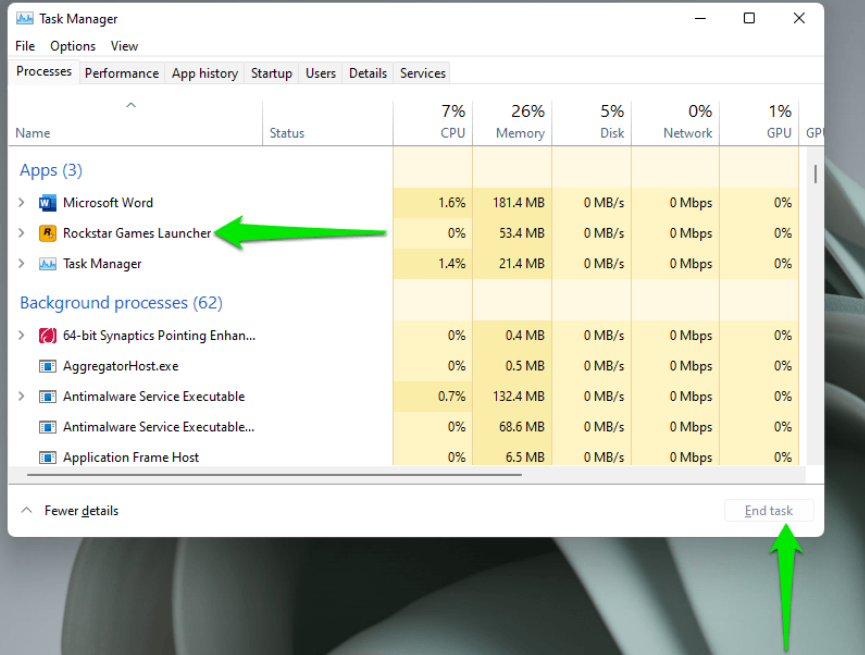Sort by the Status column header
This screenshot has width=865, height=655.
[x=328, y=123]
